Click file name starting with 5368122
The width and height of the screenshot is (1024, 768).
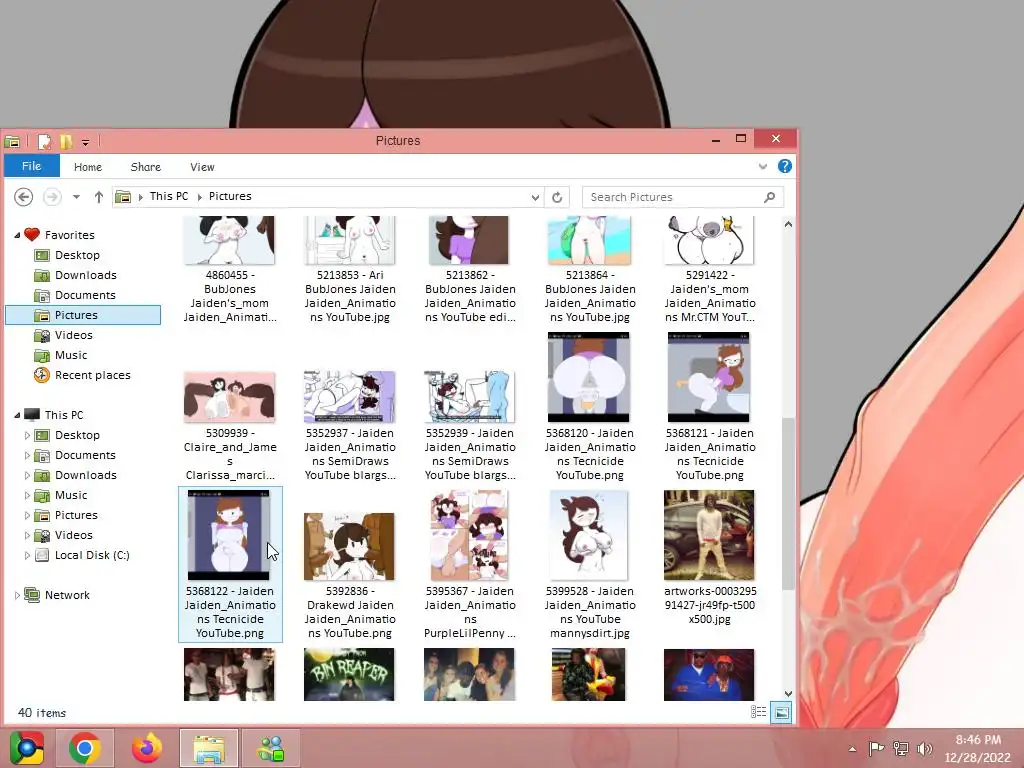(230, 612)
